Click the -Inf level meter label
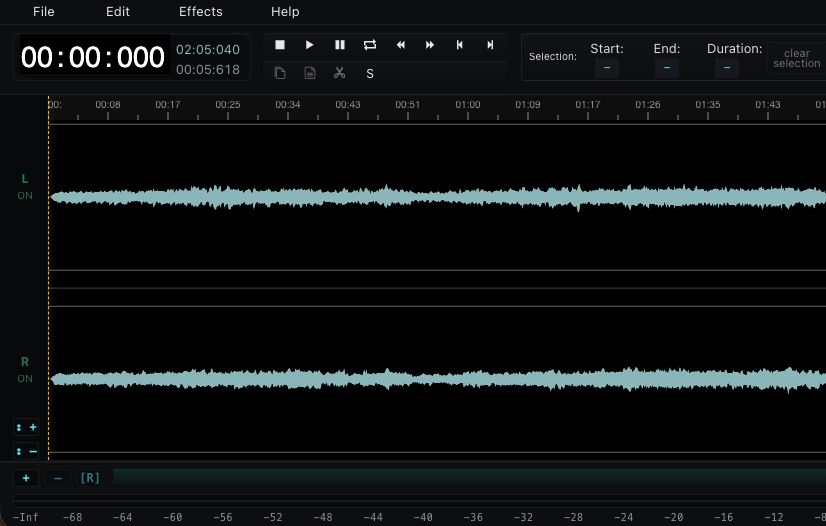This screenshot has height=526, width=826. pyautogui.click(x=25, y=517)
